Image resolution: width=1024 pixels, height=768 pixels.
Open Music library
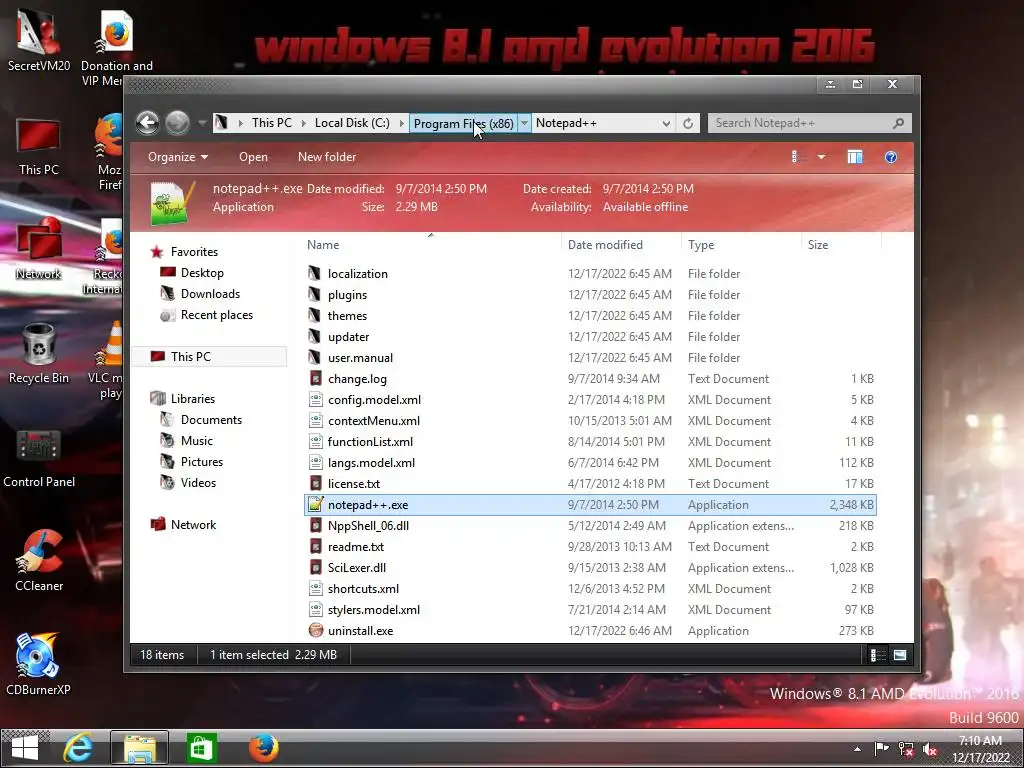[197, 441]
